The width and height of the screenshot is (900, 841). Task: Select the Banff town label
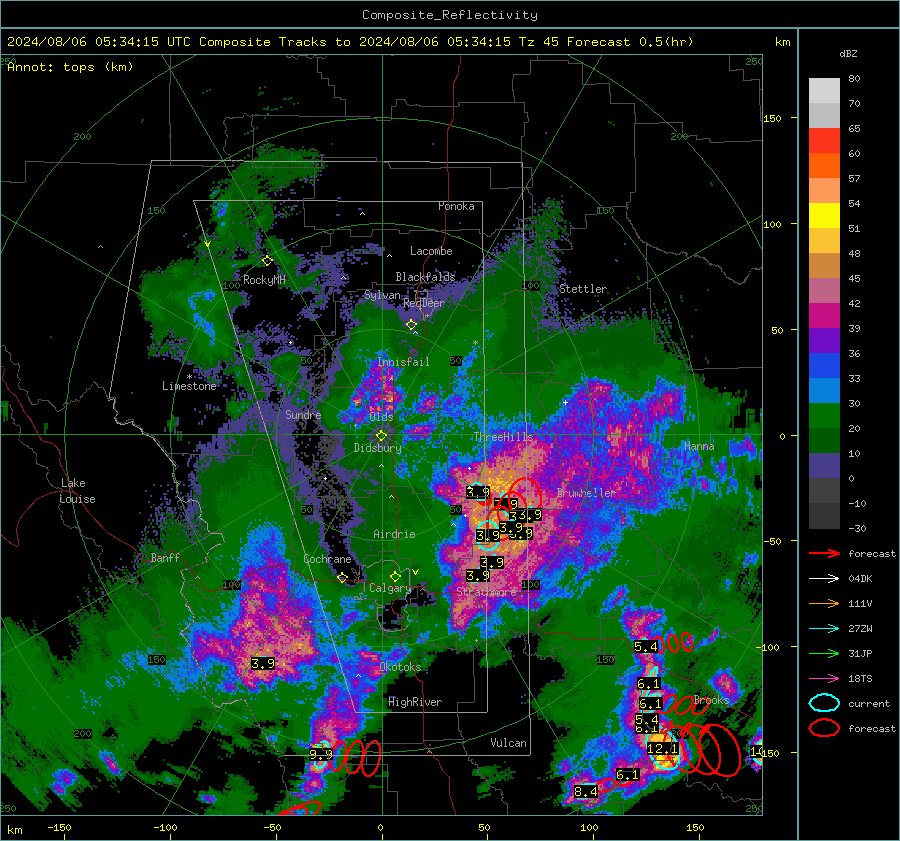point(165,557)
